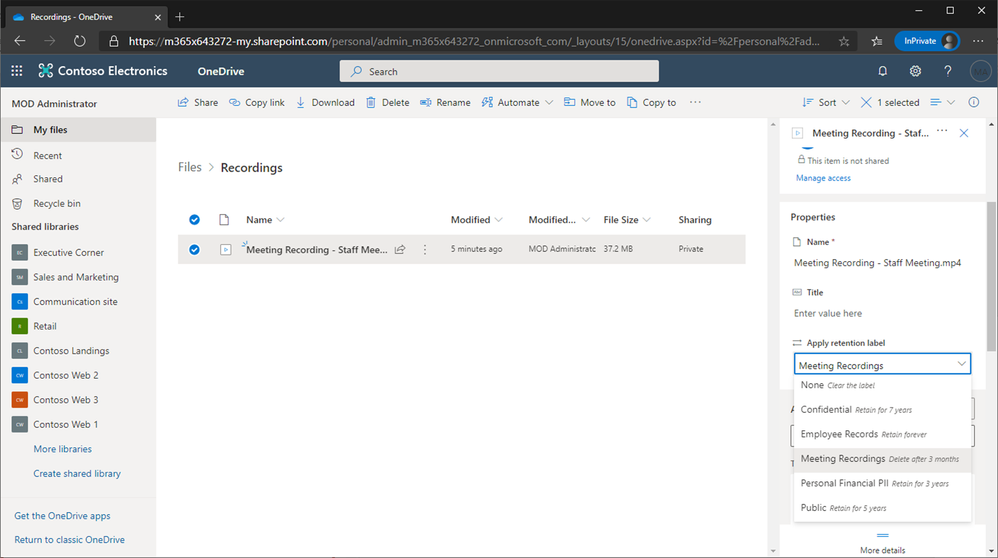Open Sales and Marketing library
Viewport: 998px width, 558px height.
[78, 277]
